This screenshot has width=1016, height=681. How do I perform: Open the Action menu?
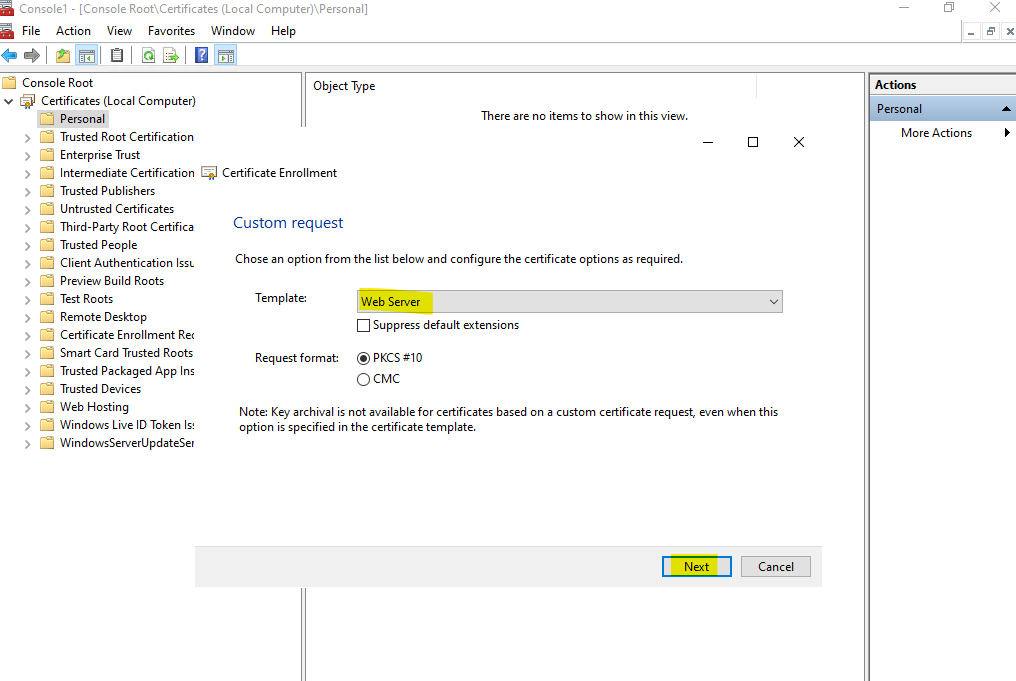pos(73,31)
